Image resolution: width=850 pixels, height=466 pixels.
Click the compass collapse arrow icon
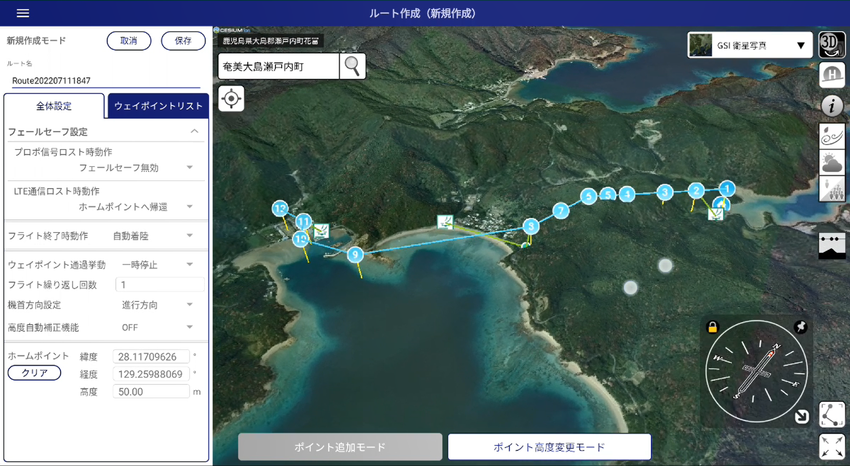click(x=801, y=417)
